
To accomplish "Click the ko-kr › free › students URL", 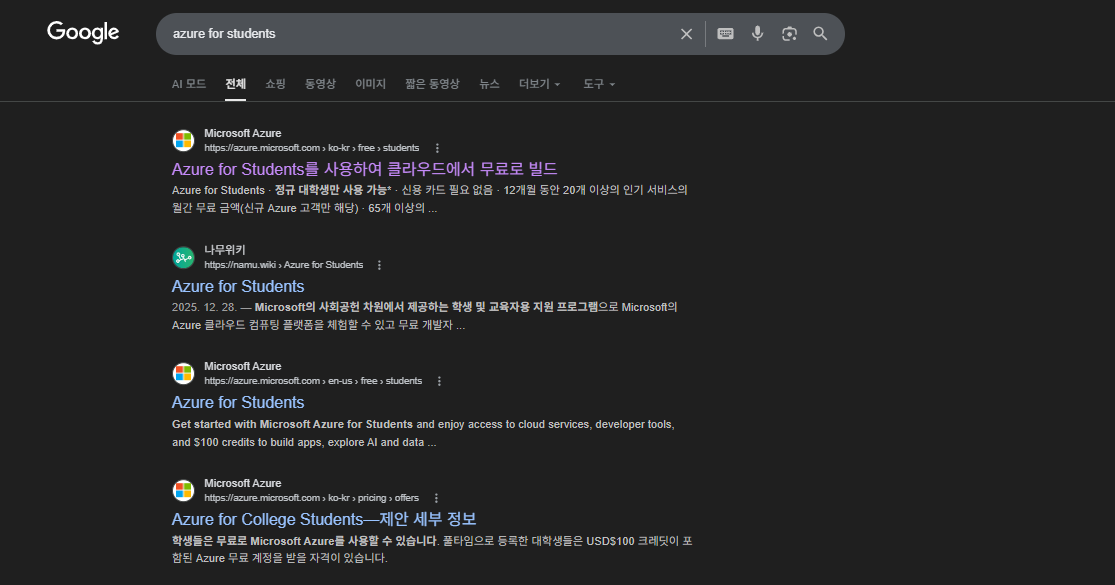I will (x=311, y=148).
